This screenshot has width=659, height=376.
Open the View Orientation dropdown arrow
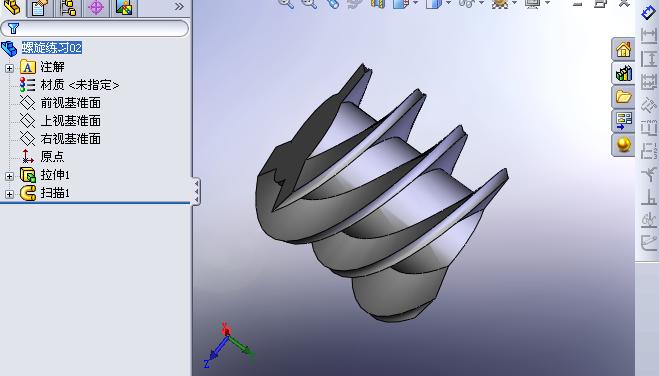tap(415, 3)
